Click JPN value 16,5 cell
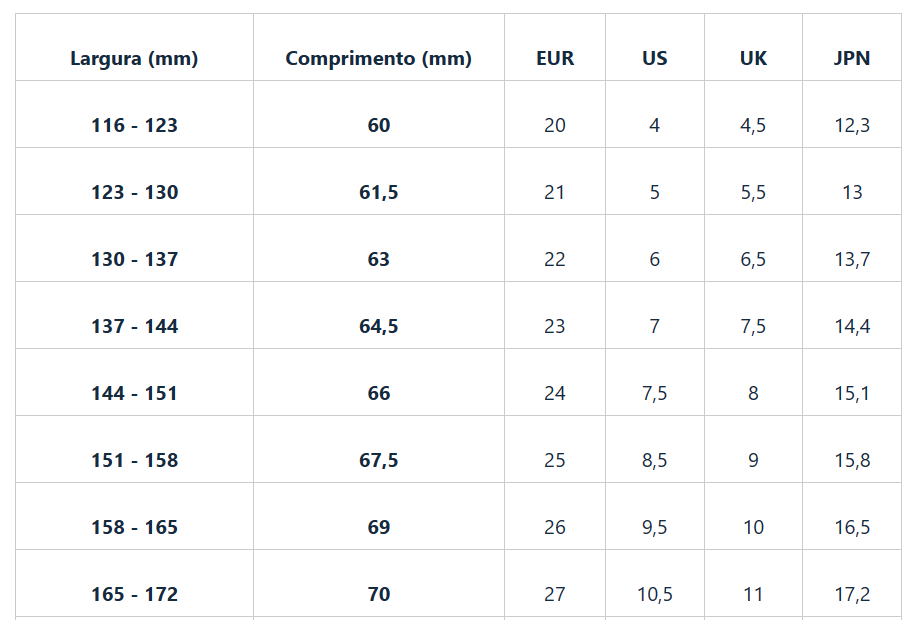This screenshot has height=620, width=903. [x=852, y=527]
